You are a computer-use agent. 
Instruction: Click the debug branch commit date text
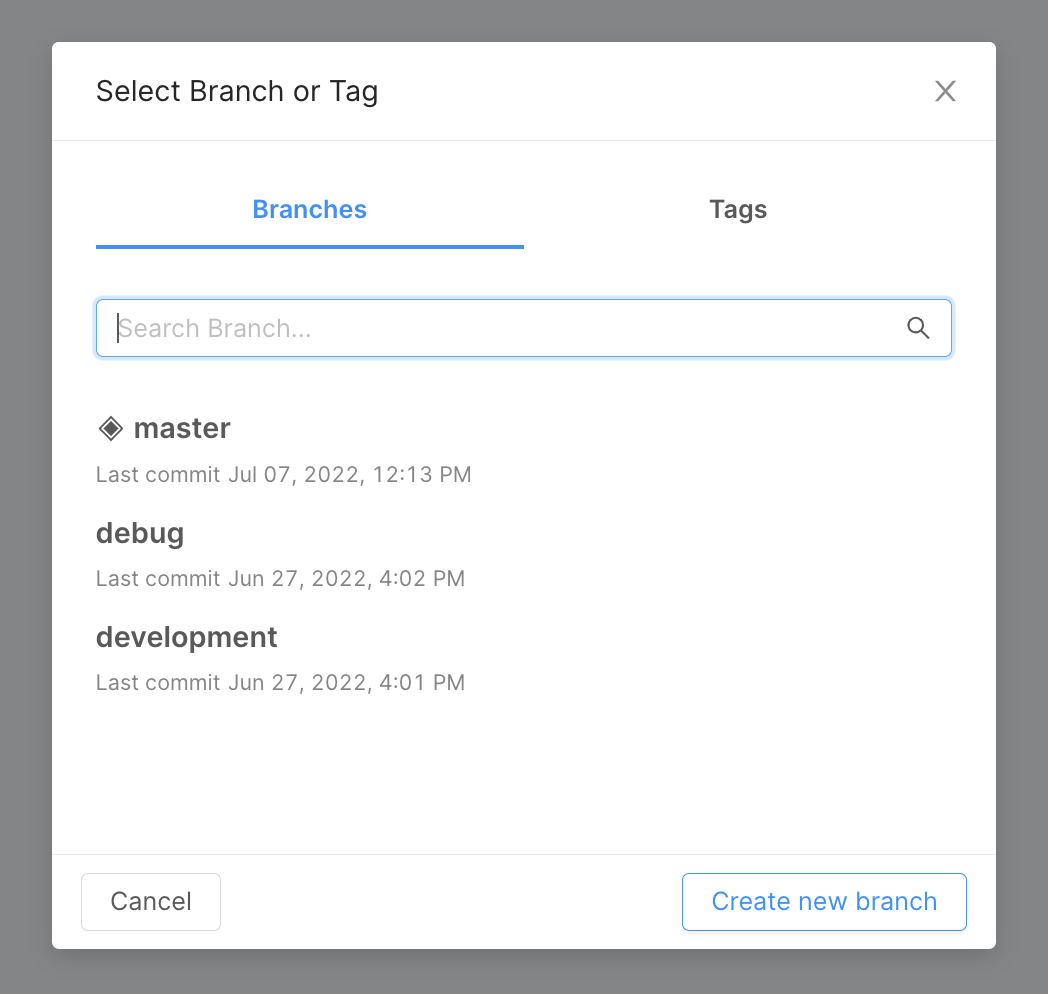pyautogui.click(x=280, y=578)
